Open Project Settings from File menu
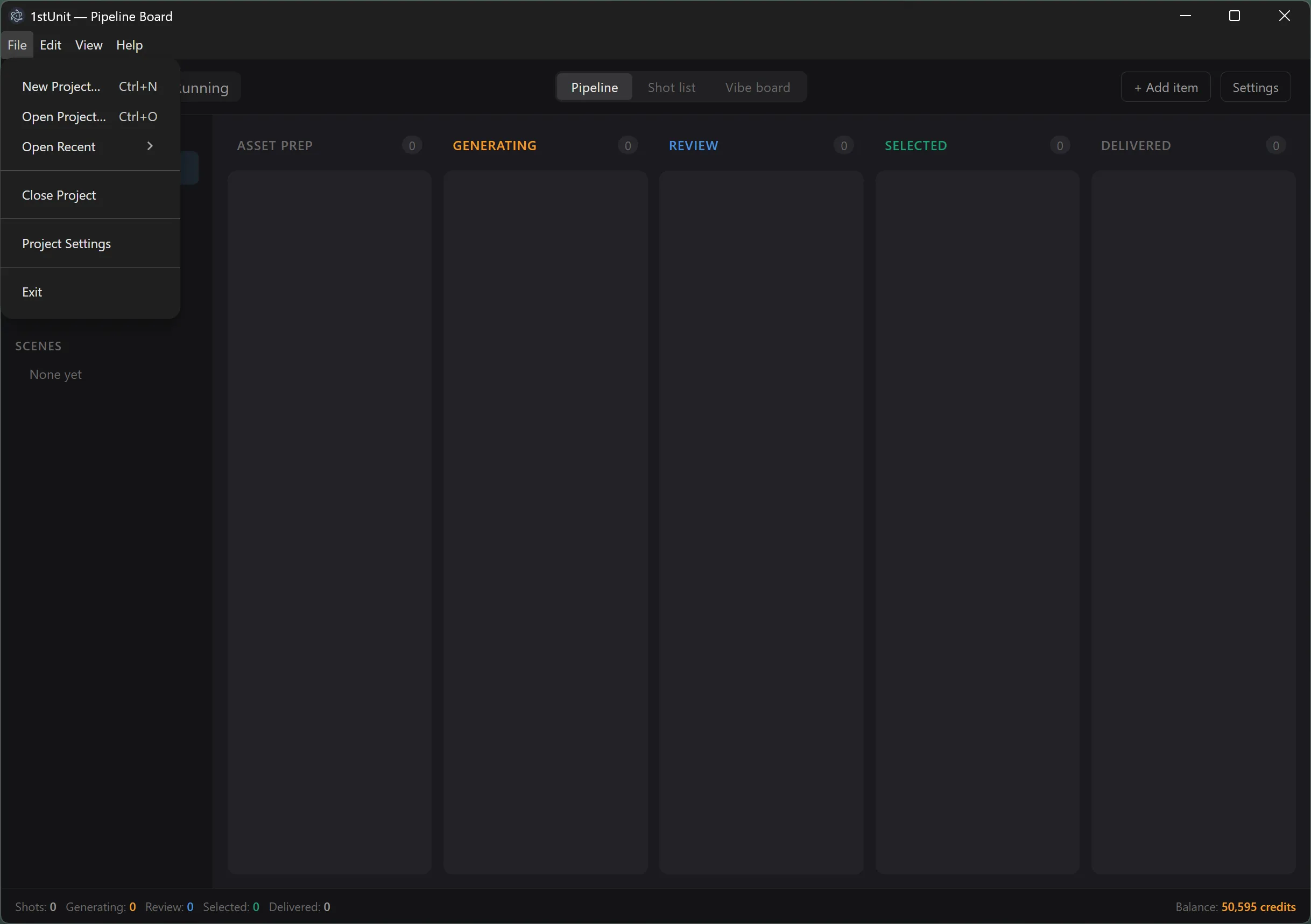The width and height of the screenshot is (1311, 924). [x=90, y=244]
